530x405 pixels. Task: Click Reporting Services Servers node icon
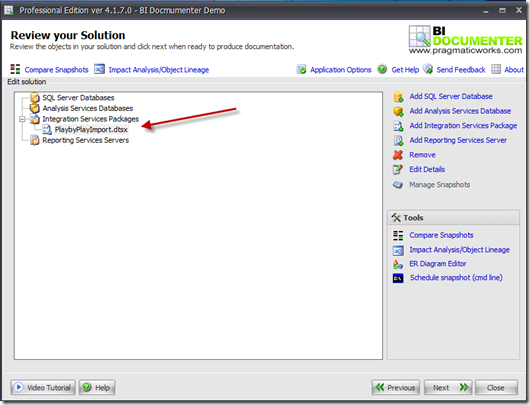(x=34, y=140)
